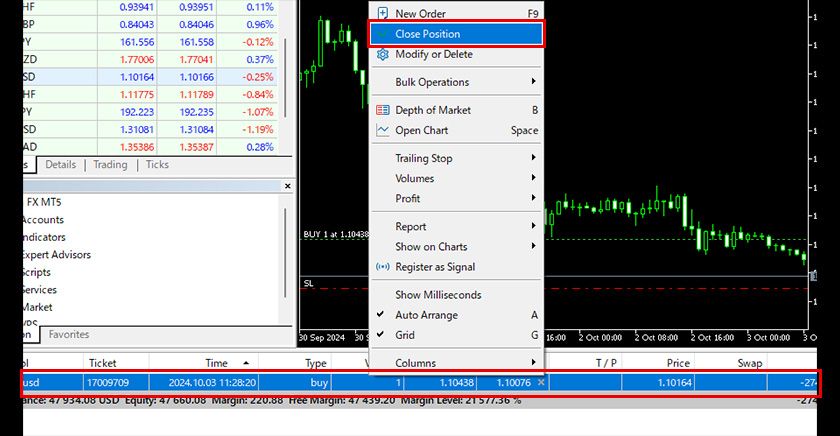840x436 pixels.
Task: Open the Favorites tab in Navigator
Action: pos(69,334)
